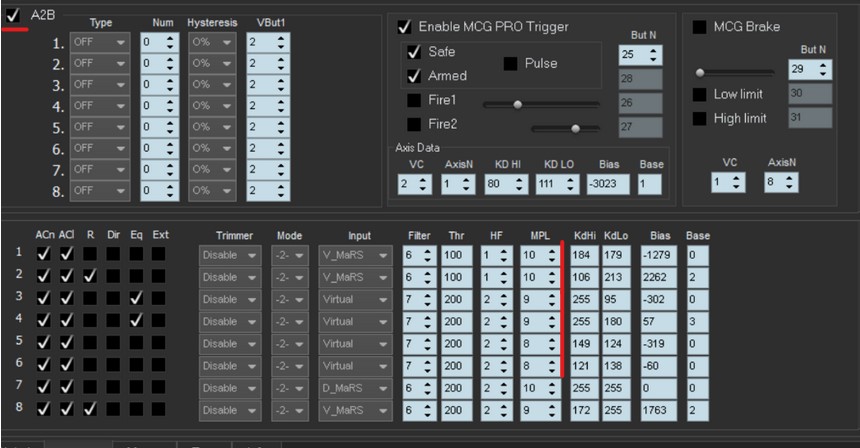Toggle ACn checkbox for axis row 1
The image size is (860, 448).
pyautogui.click(x=43, y=254)
